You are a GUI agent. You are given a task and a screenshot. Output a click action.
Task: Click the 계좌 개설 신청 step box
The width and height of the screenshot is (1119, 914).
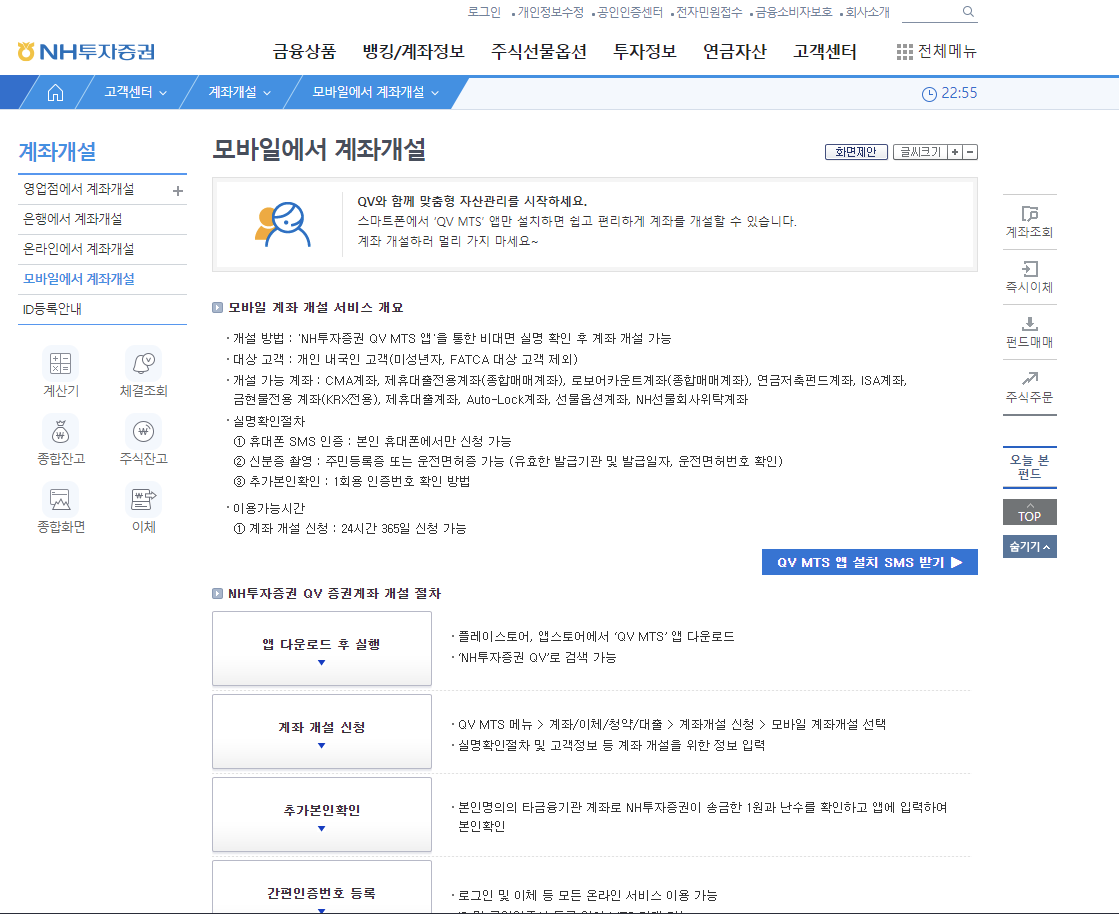322,731
